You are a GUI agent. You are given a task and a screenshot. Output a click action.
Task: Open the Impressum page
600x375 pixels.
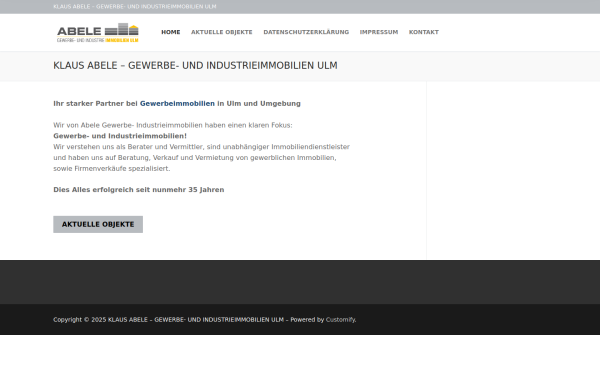tap(379, 32)
